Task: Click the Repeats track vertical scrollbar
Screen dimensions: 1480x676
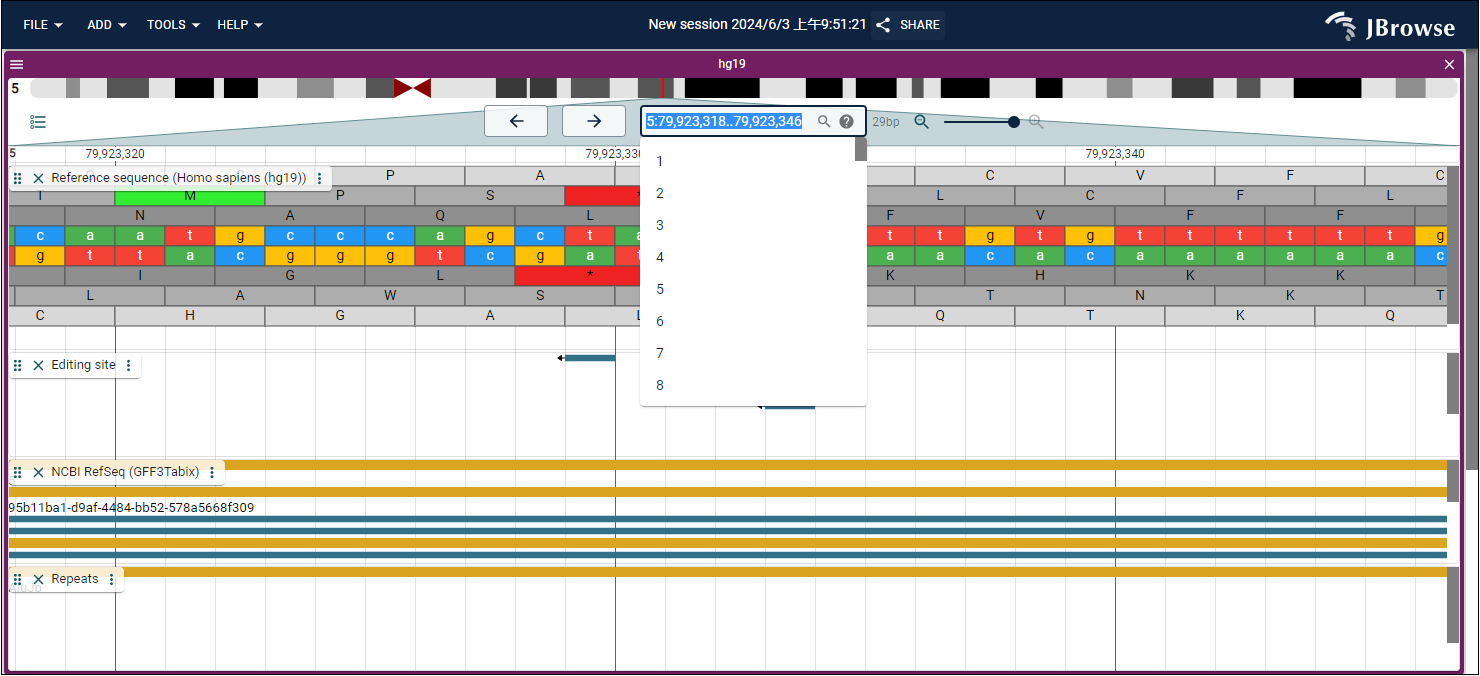Action: coord(1453,605)
